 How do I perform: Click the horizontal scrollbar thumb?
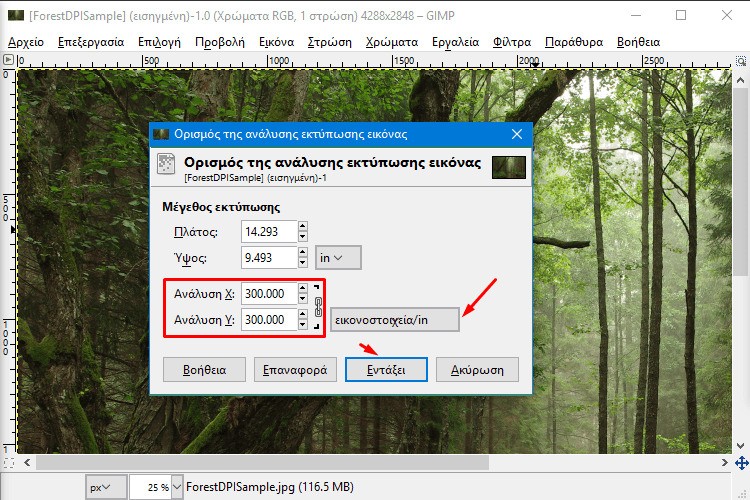pyautogui.click(x=262, y=463)
